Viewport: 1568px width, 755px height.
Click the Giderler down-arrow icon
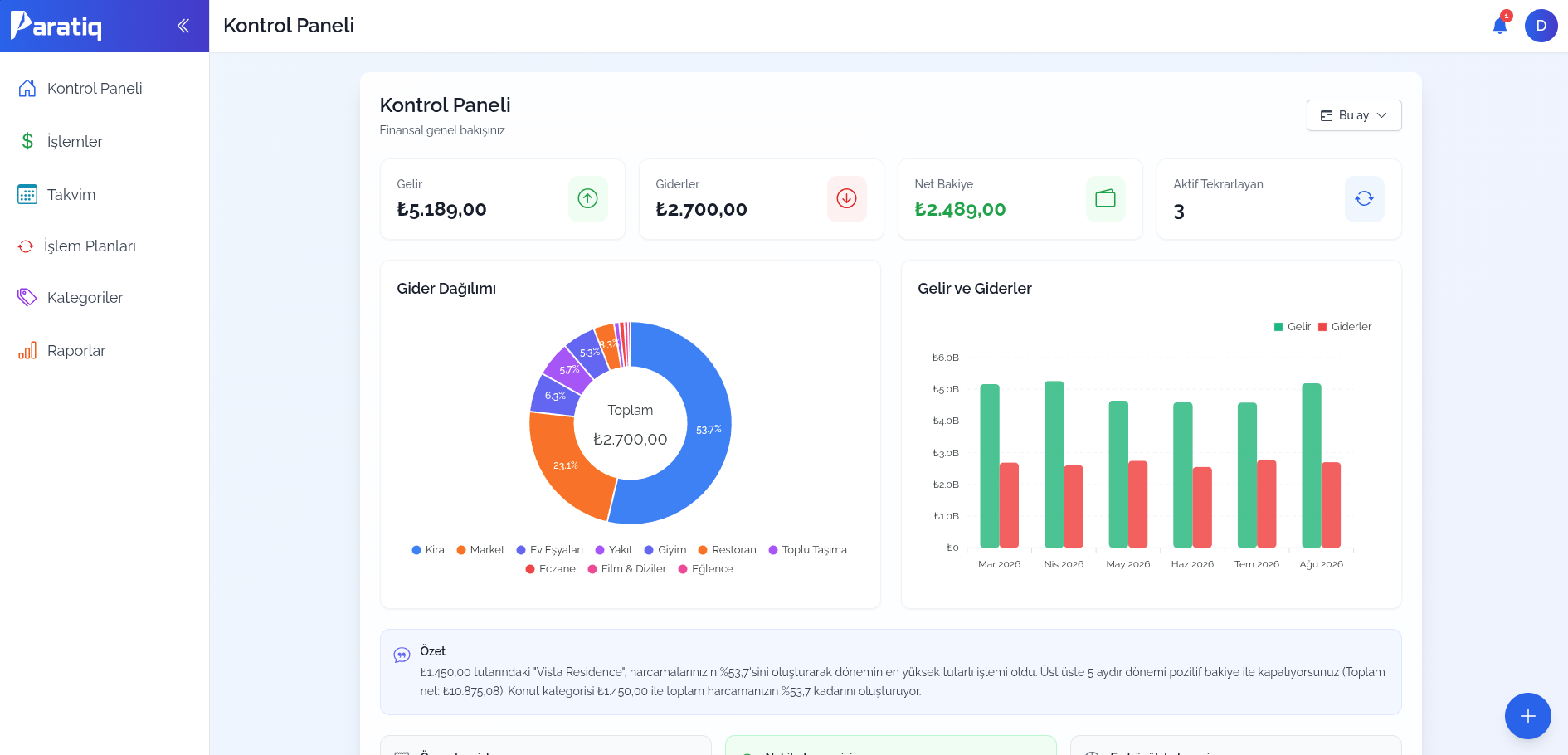(847, 198)
